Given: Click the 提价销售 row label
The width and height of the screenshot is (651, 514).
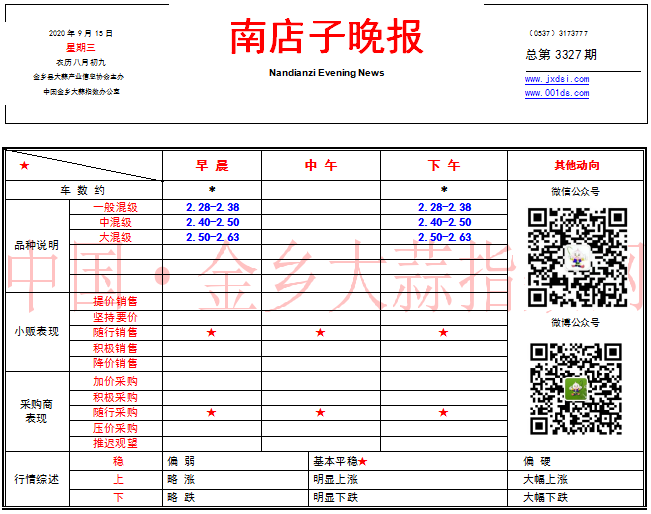Looking at the screenshot, I should pyautogui.click(x=115, y=301).
